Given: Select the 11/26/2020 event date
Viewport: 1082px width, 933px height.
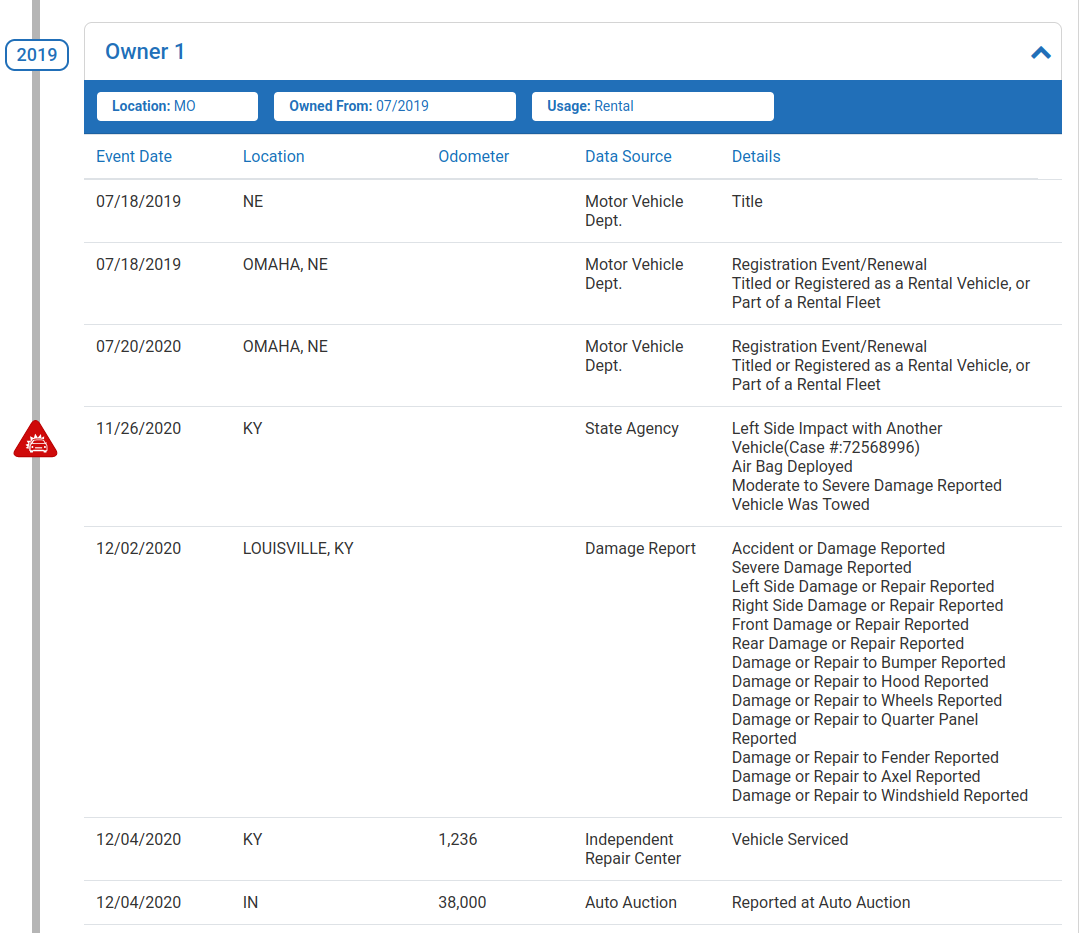Looking at the screenshot, I should [138, 429].
